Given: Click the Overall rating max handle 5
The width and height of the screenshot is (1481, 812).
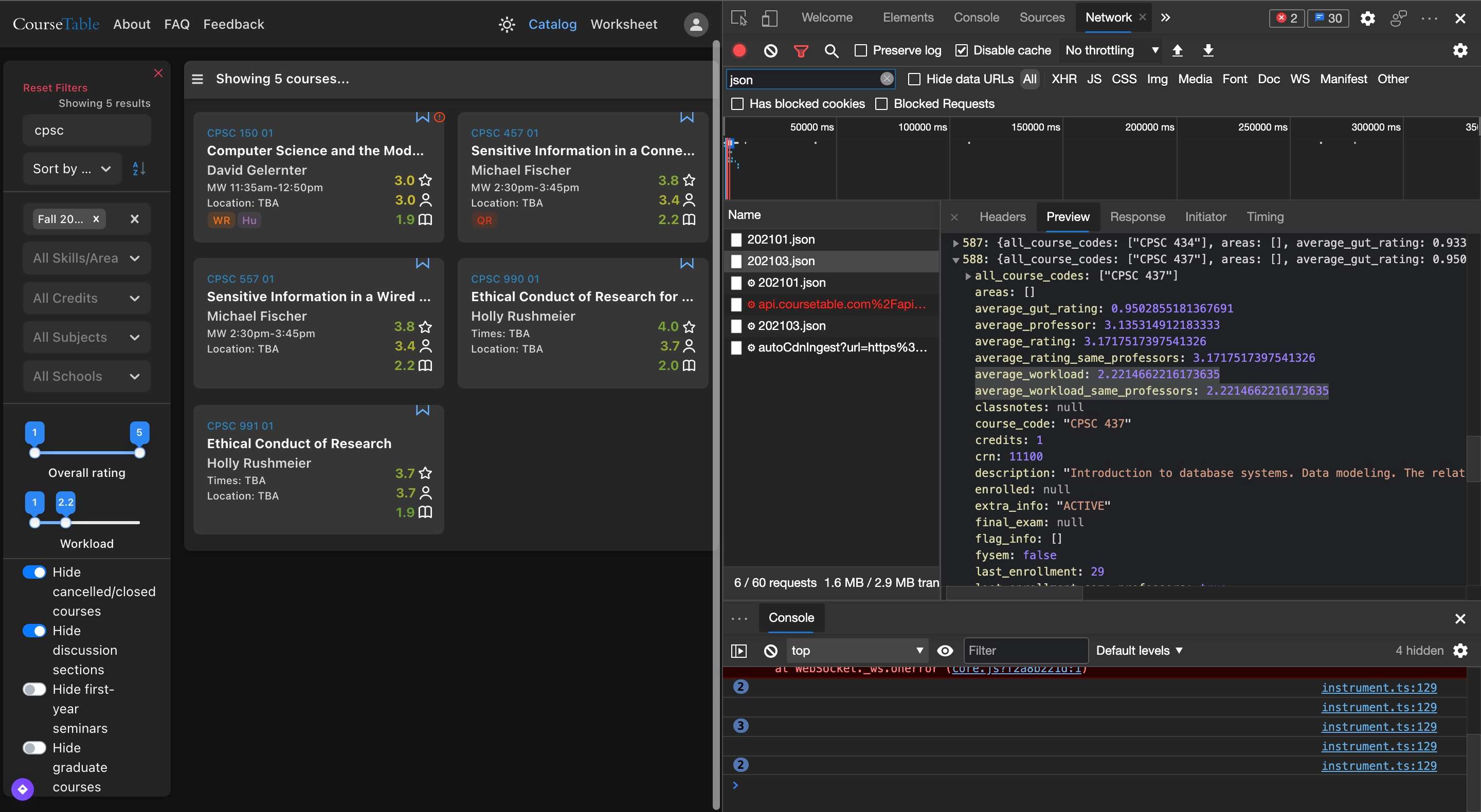Looking at the screenshot, I should [x=139, y=453].
